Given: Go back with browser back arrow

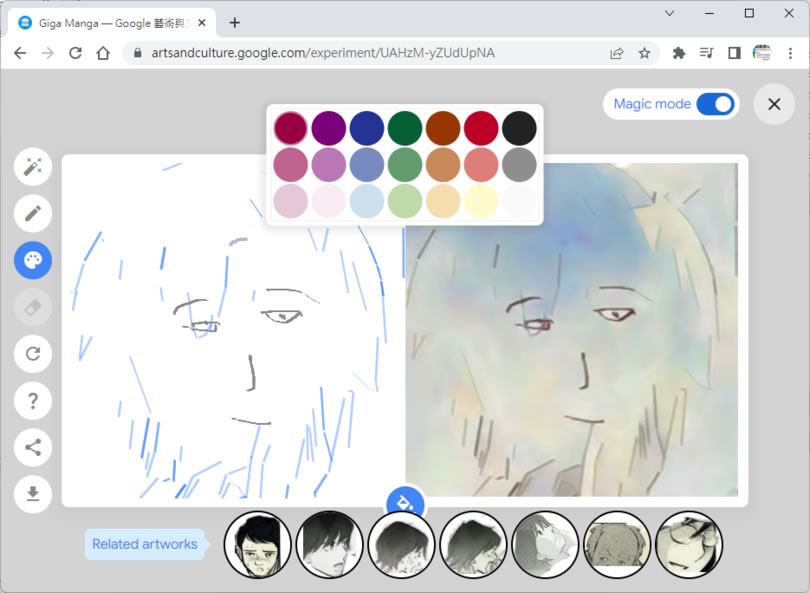Looking at the screenshot, I should tap(20, 53).
